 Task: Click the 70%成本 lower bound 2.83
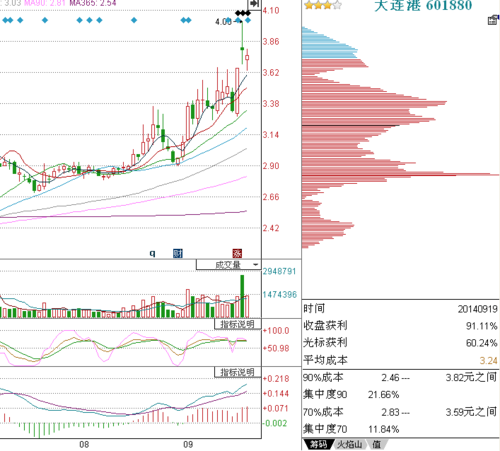pyautogui.click(x=390, y=412)
